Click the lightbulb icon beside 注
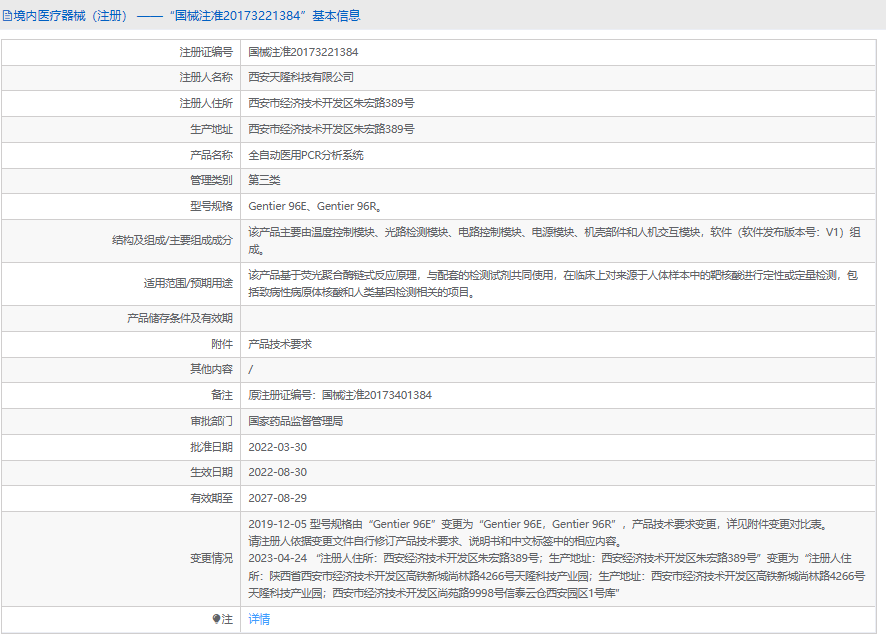Screen dimensions: 886x639 click(216, 619)
